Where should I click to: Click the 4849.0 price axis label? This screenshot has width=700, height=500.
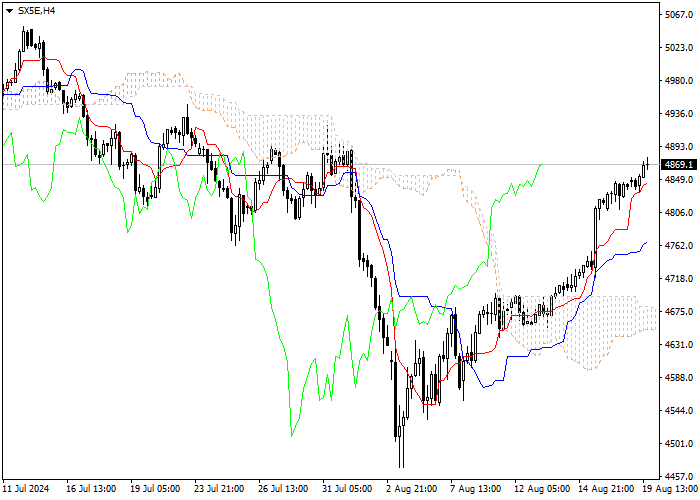pyautogui.click(x=679, y=180)
